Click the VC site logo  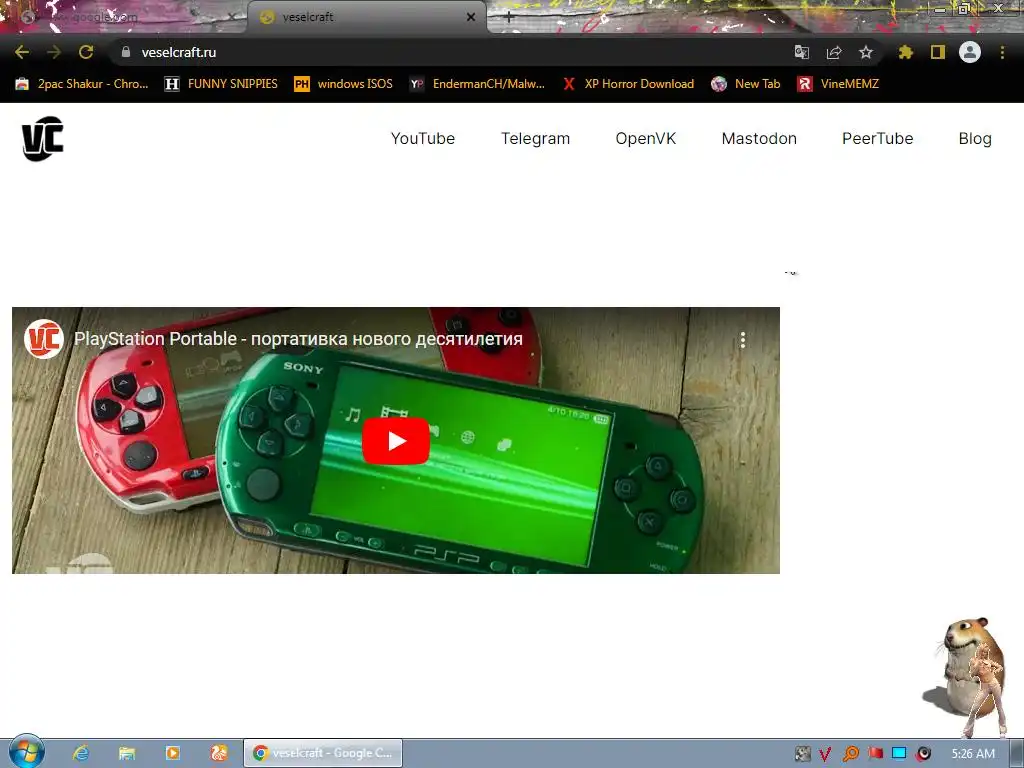(x=42, y=138)
